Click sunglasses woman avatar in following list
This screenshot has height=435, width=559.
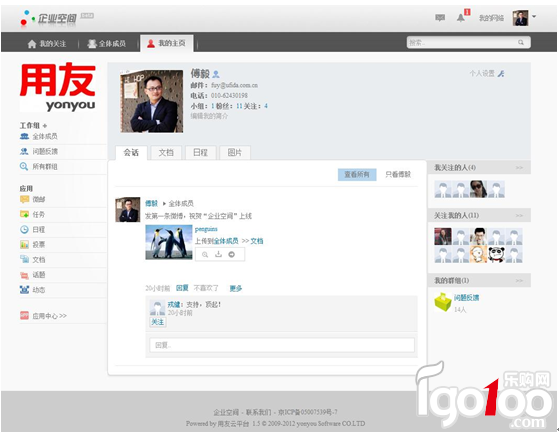pos(478,189)
